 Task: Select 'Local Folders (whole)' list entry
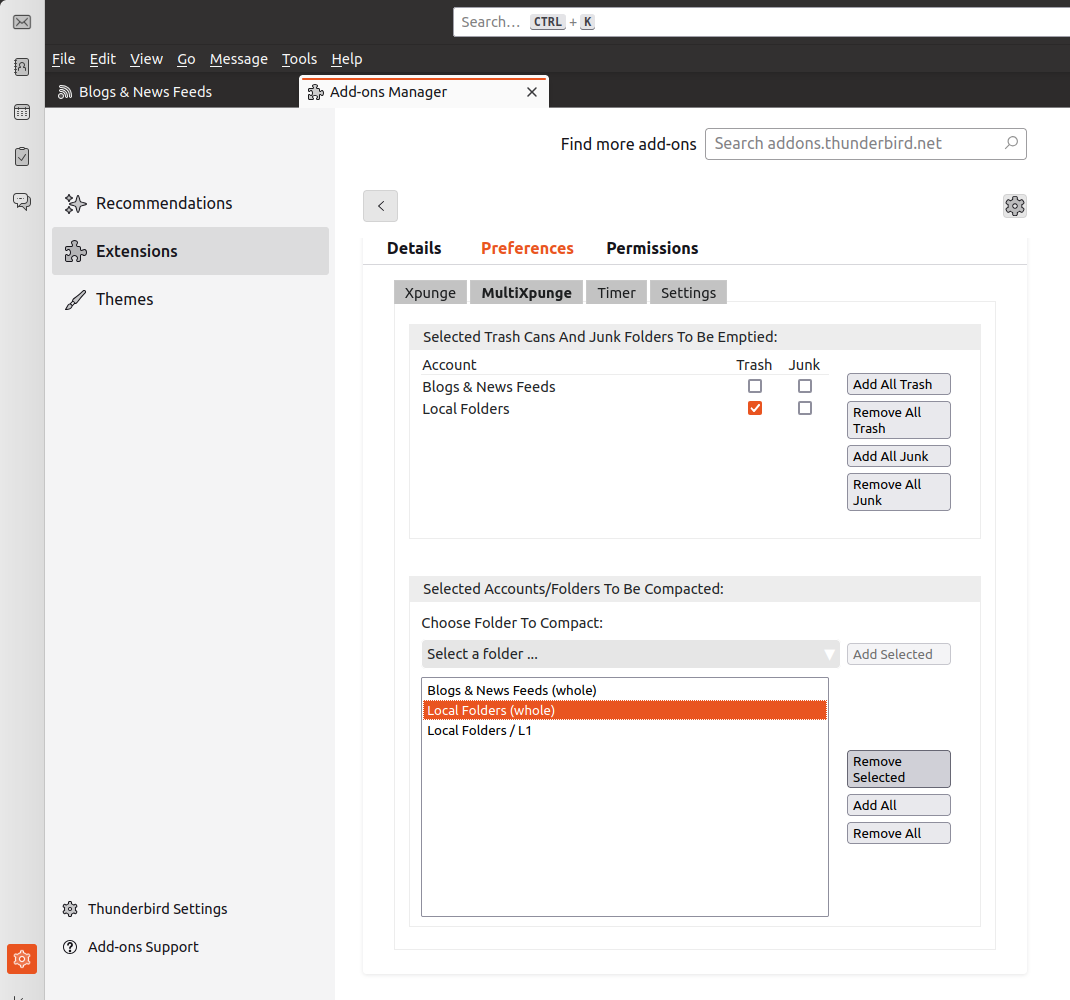tap(624, 711)
